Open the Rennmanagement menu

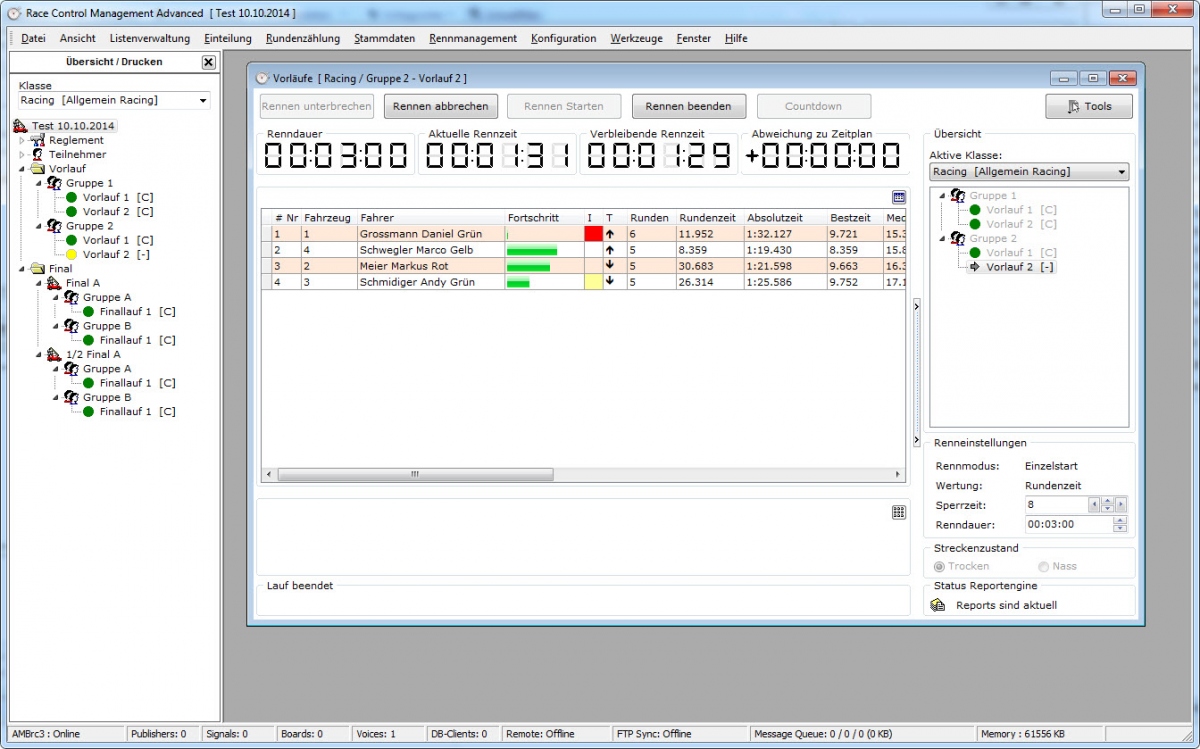pyautogui.click(x=472, y=39)
